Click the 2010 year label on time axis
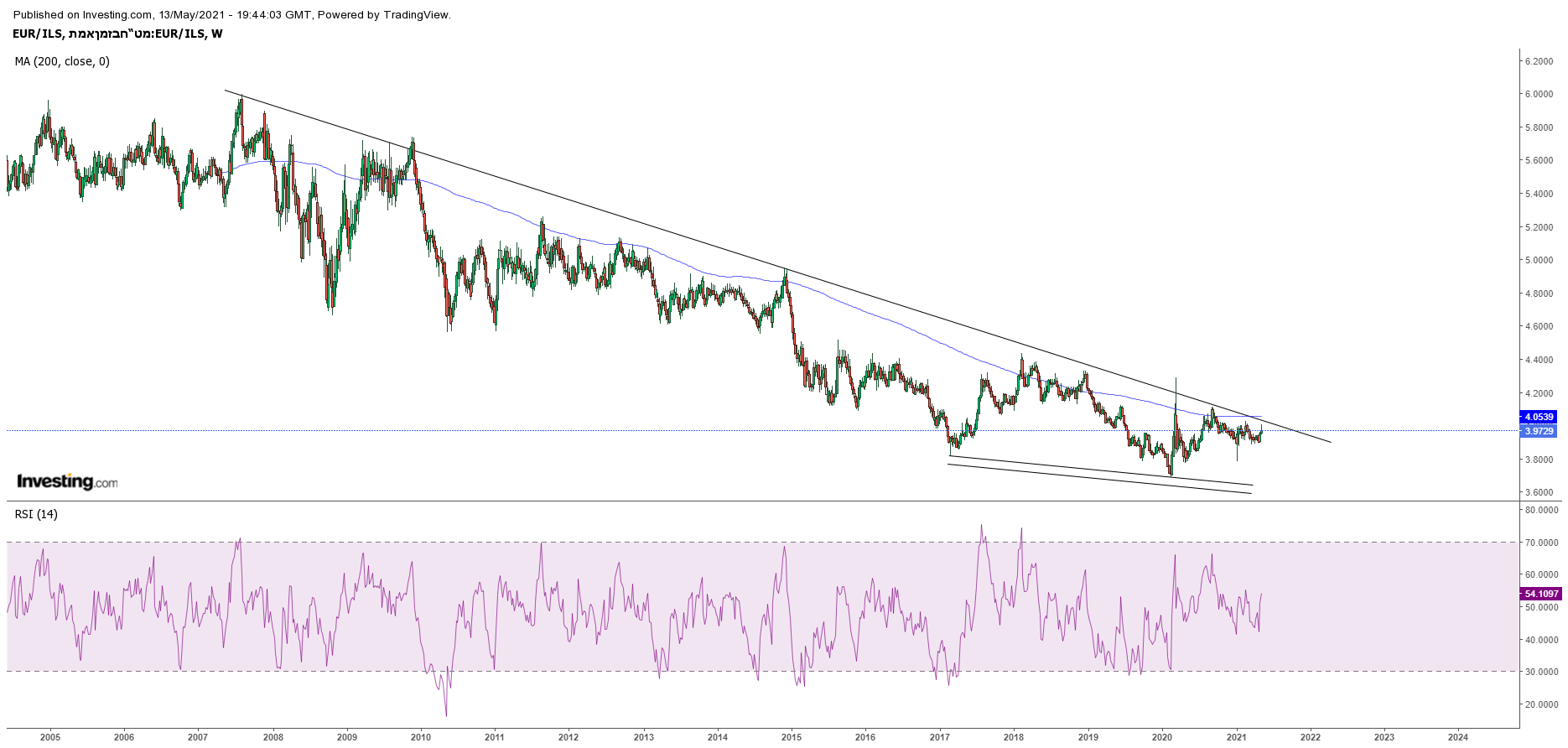This screenshot has width=1568, height=748. tap(421, 737)
